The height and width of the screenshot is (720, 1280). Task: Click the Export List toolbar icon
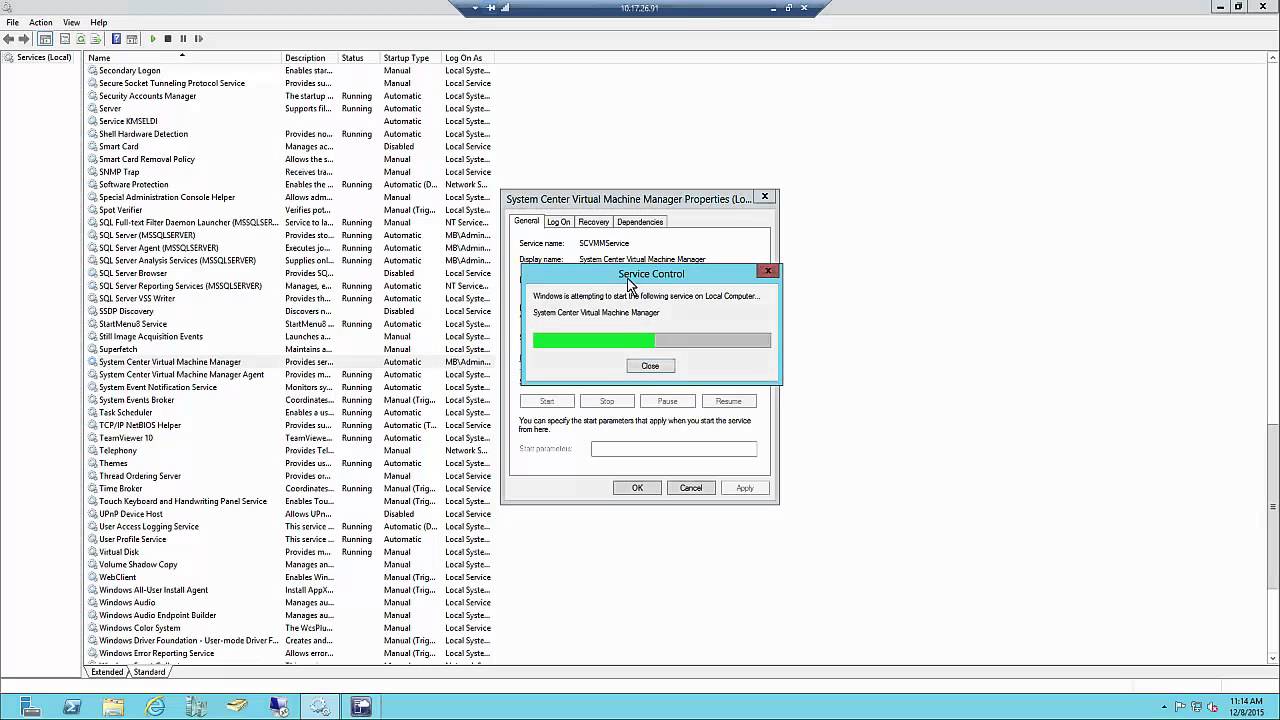click(96, 39)
